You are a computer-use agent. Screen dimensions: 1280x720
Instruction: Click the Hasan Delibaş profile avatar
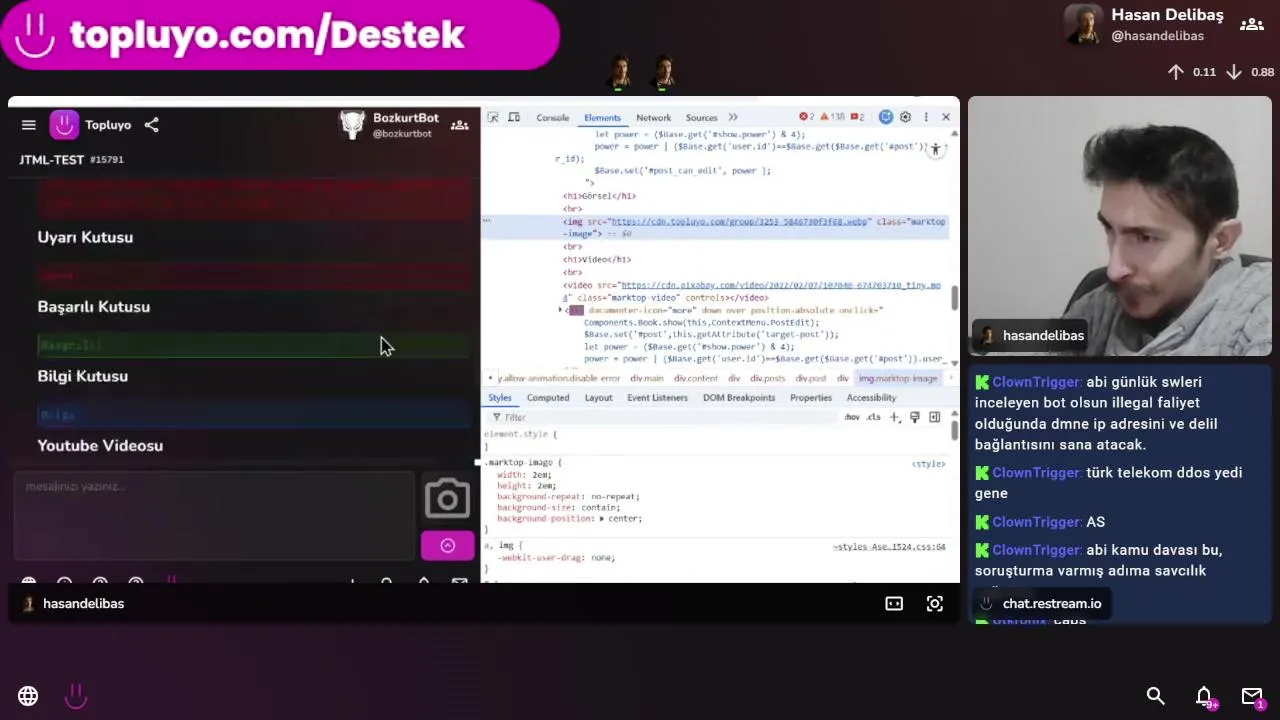point(1083,24)
